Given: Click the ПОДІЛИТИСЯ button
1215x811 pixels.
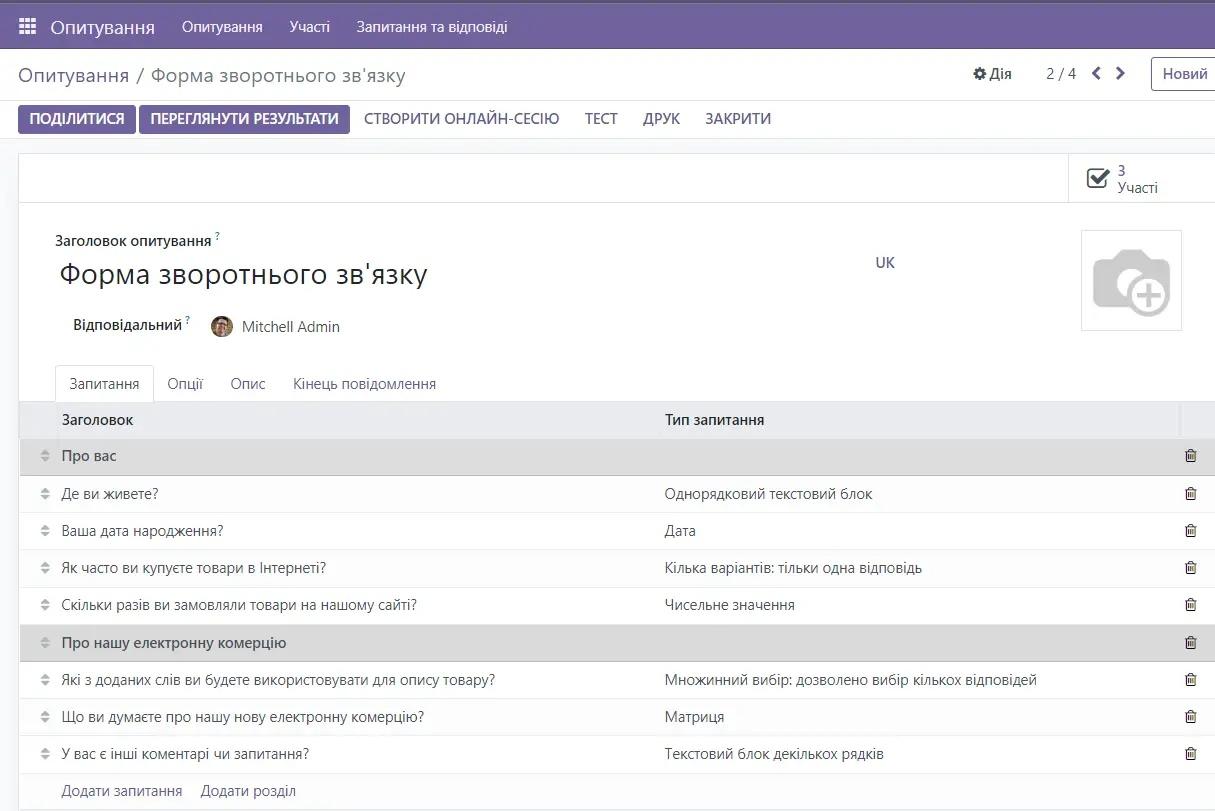Looking at the screenshot, I should [x=77, y=119].
